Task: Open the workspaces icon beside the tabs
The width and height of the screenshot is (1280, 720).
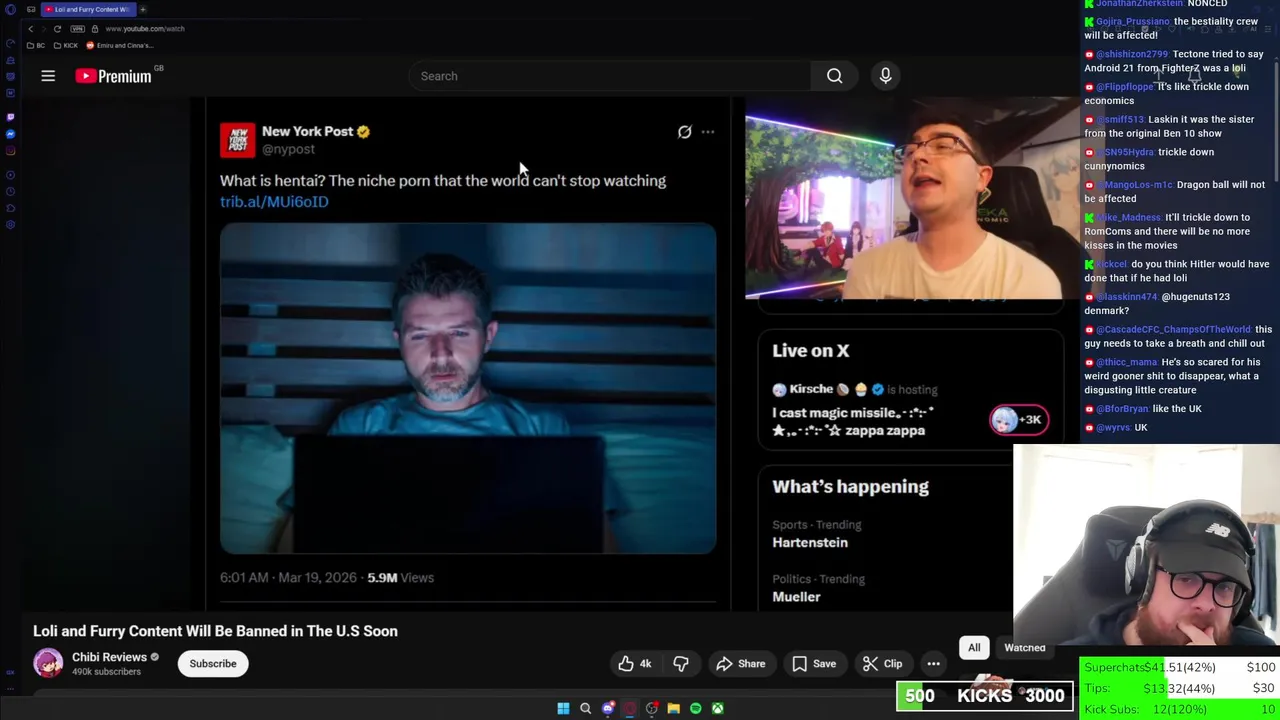Action: pyautogui.click(x=31, y=10)
